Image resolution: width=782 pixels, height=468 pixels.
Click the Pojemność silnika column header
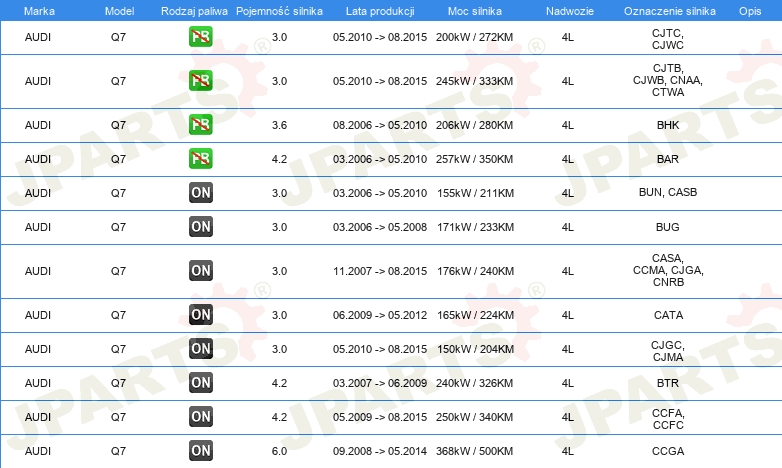[279, 11]
